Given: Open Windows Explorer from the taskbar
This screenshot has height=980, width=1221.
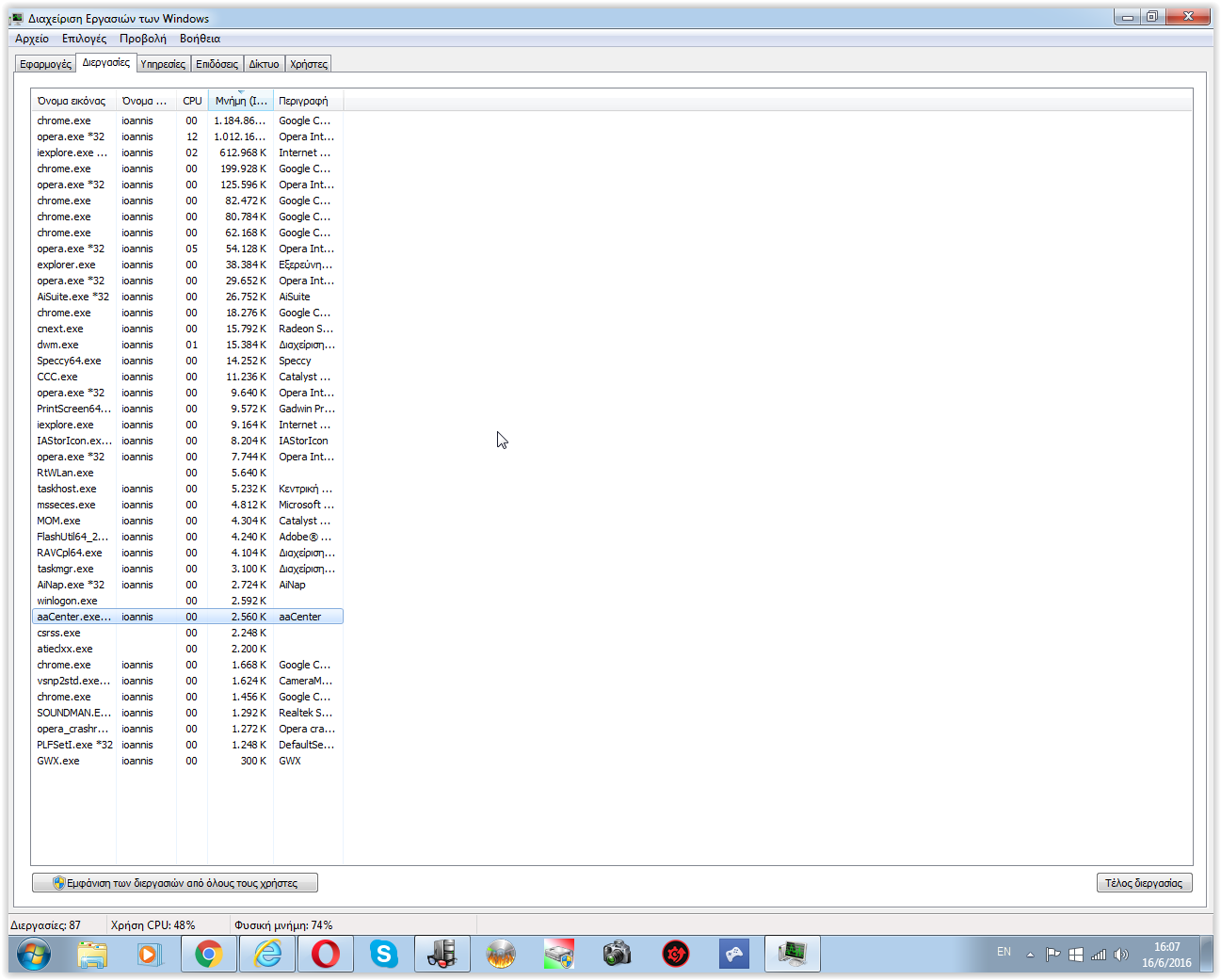Looking at the screenshot, I should [92, 955].
